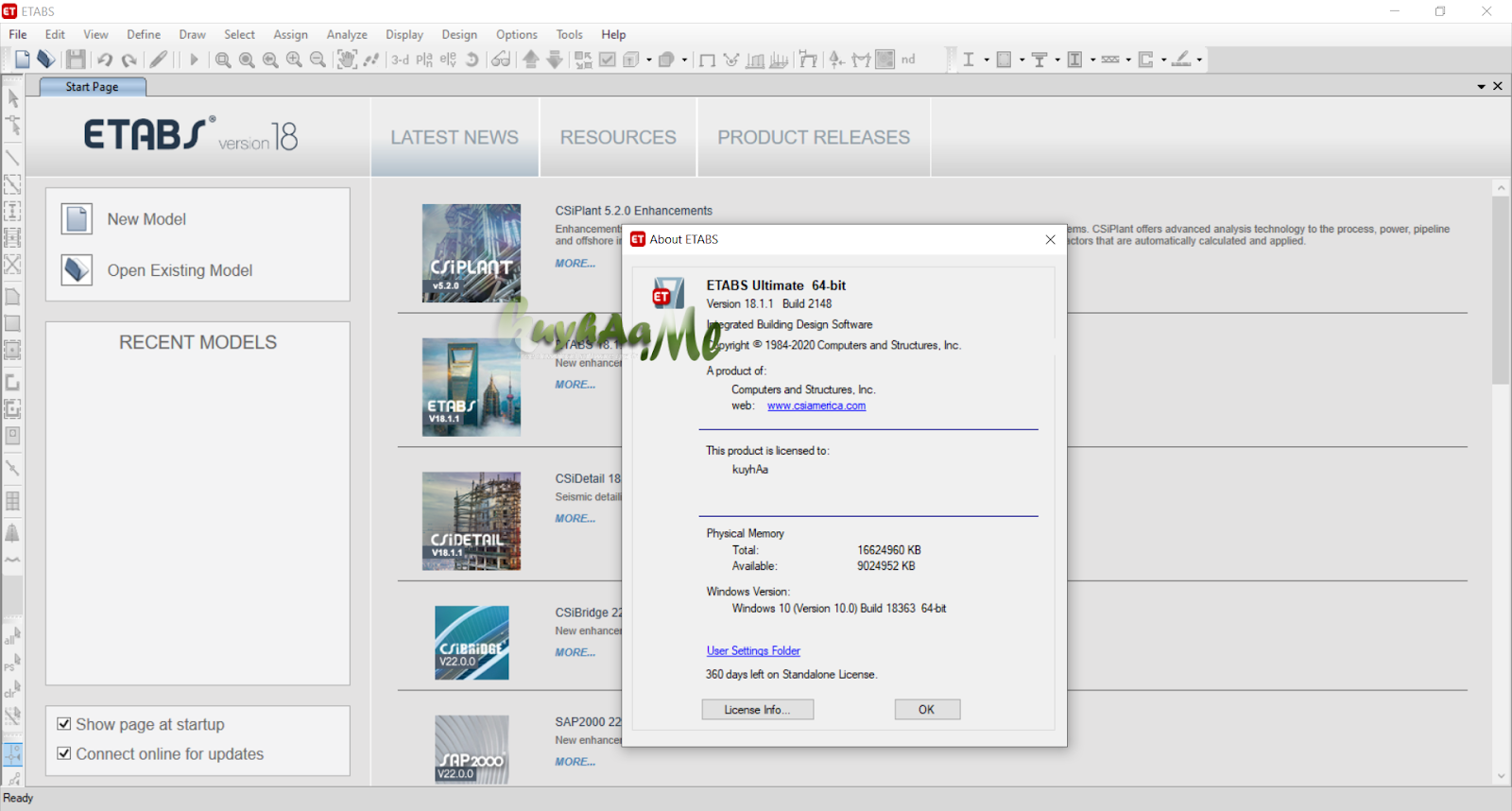Viewport: 1512px width, 811px height.
Task: Click the pencil edit toolbar icon
Action: click(159, 60)
